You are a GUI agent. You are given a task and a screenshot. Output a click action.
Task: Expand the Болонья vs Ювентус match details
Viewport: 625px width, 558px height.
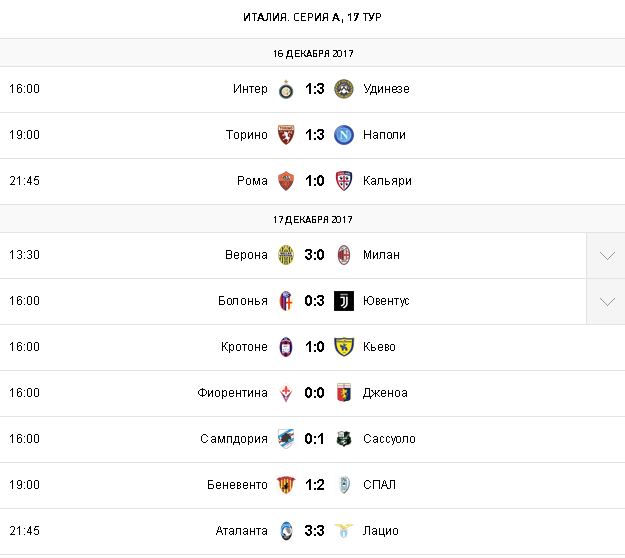606,302
